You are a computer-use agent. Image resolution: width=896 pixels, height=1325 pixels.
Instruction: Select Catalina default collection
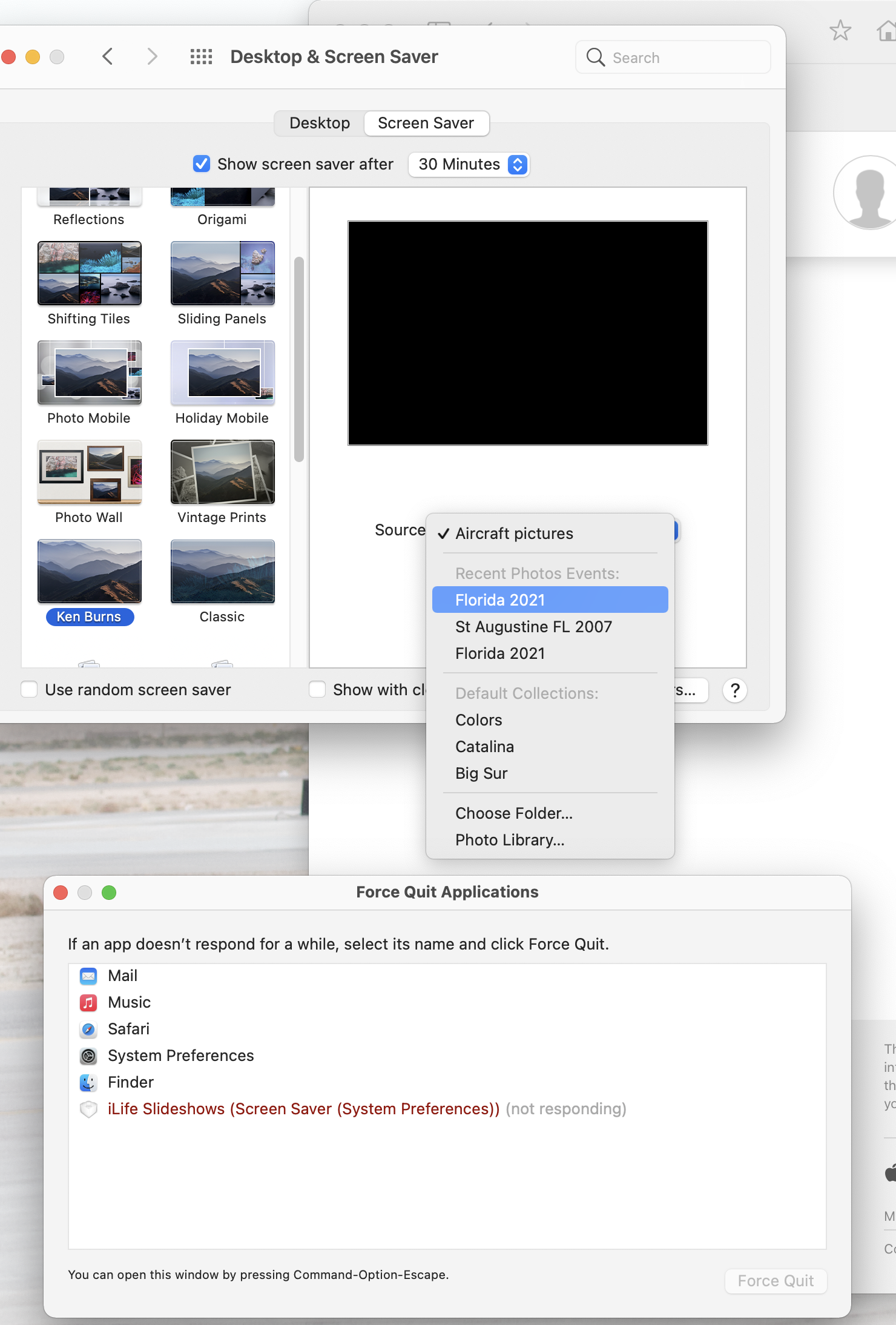pyautogui.click(x=550, y=747)
